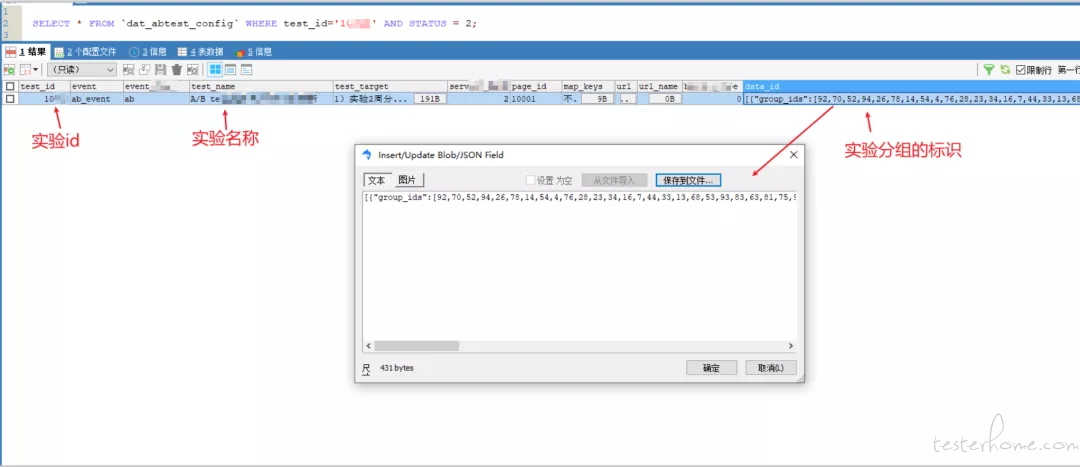Select the 文本 tab in Blob dialog
The width and height of the screenshot is (1080, 467).
(x=377, y=180)
